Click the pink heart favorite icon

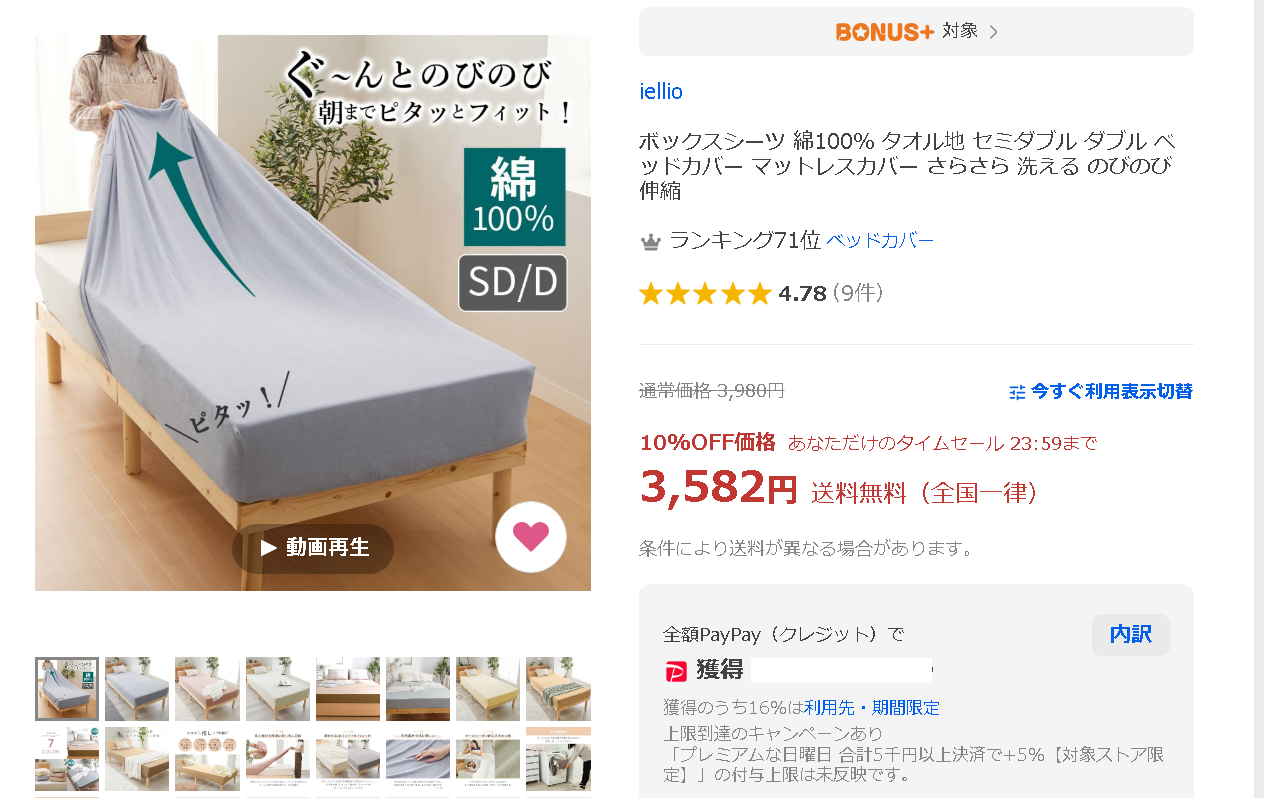tap(531, 537)
